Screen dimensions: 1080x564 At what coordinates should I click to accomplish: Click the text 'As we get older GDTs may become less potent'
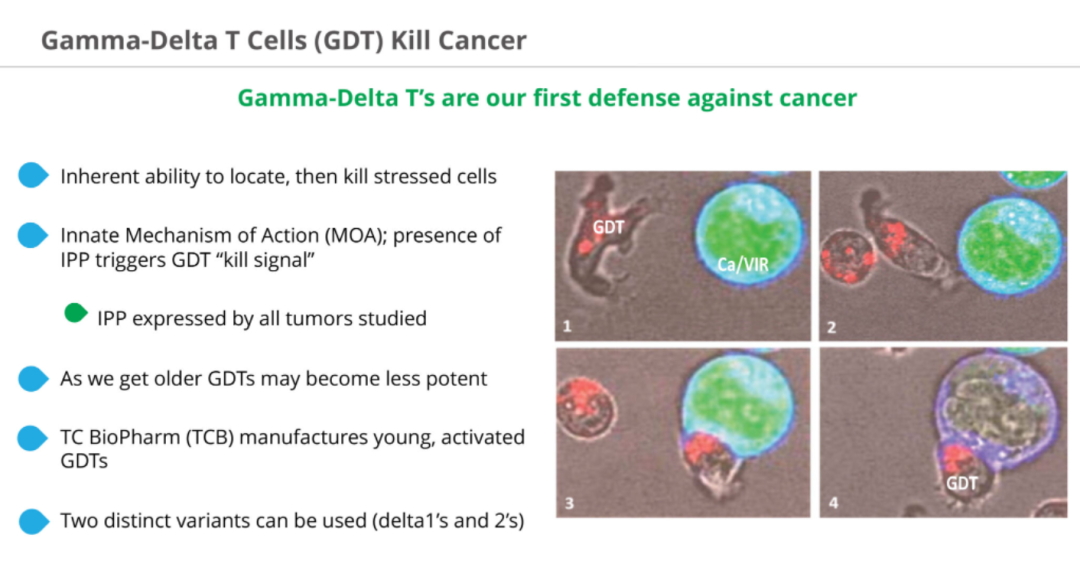click(273, 379)
